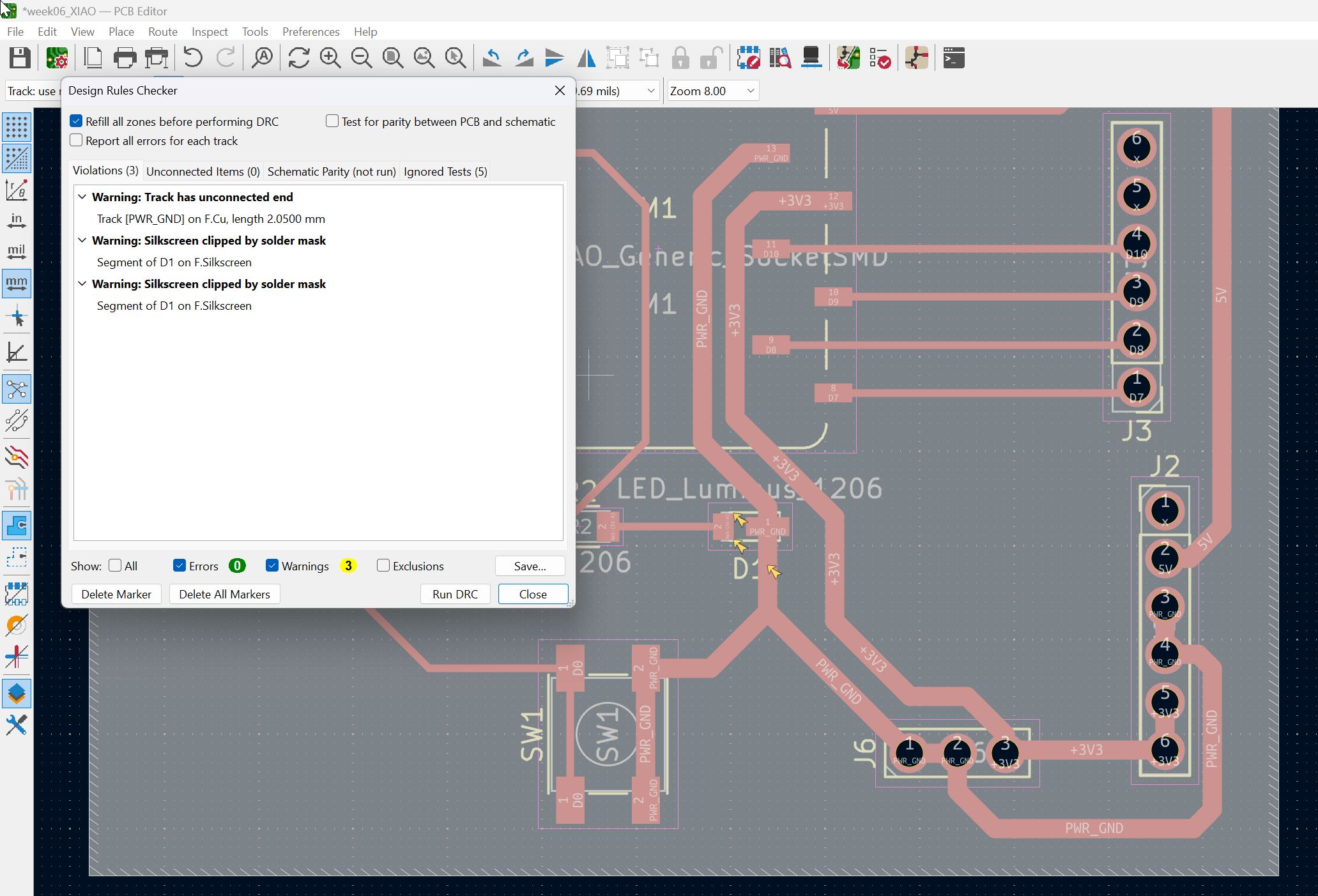Viewport: 1318px width, 896px height.
Task: Open the Zoom 8.00 dropdown
Action: [751, 91]
